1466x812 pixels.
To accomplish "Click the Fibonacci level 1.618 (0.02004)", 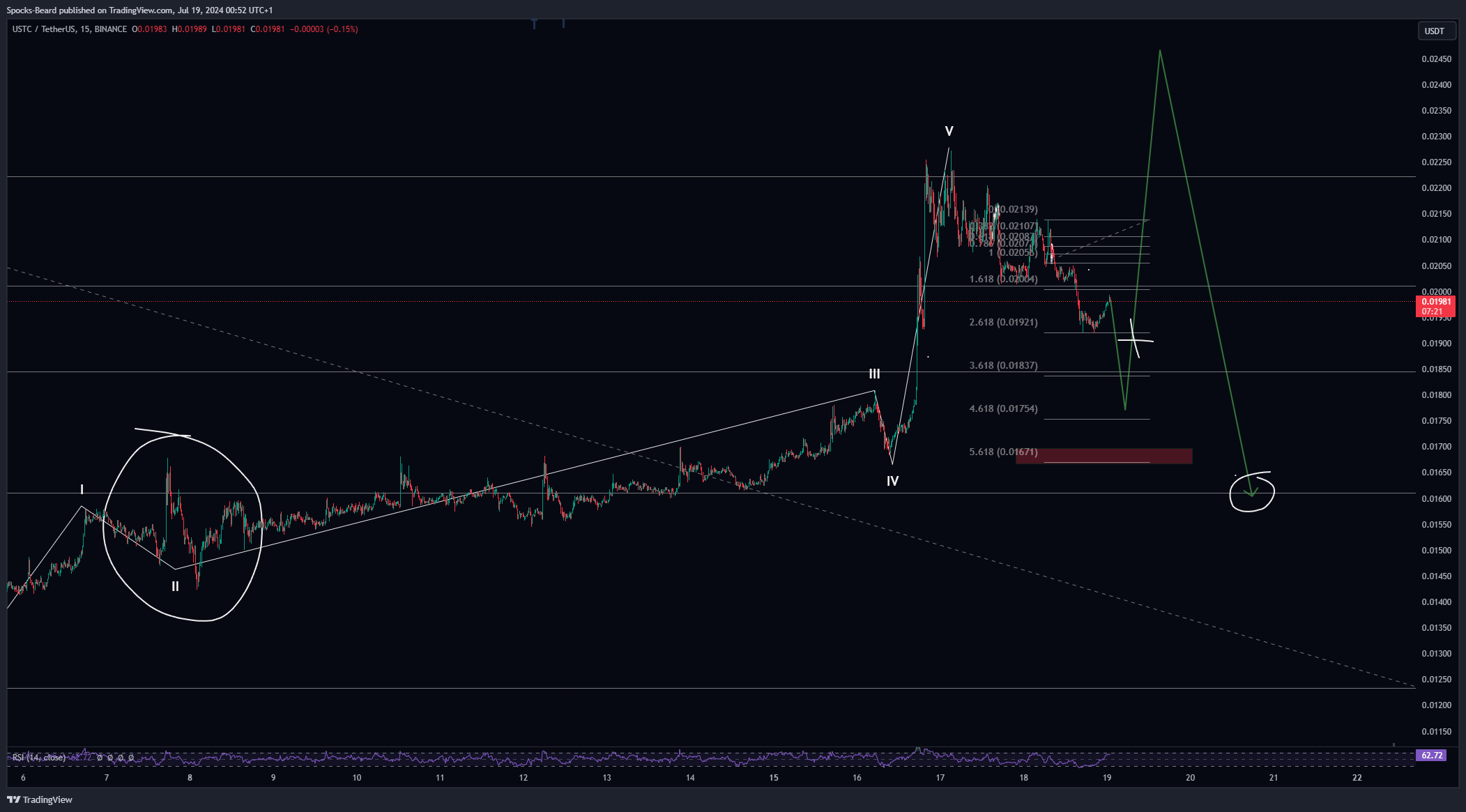I will pos(1003,279).
